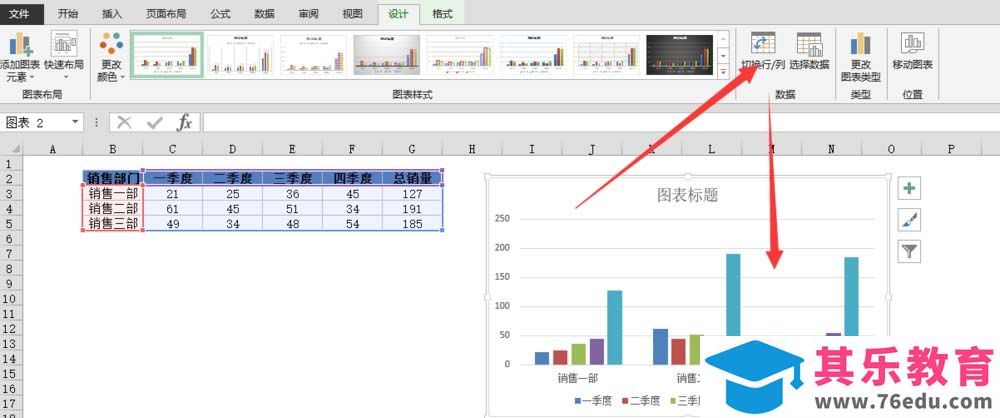Click the select-all corner of the sheet
The image size is (1000, 418).
[11, 149]
